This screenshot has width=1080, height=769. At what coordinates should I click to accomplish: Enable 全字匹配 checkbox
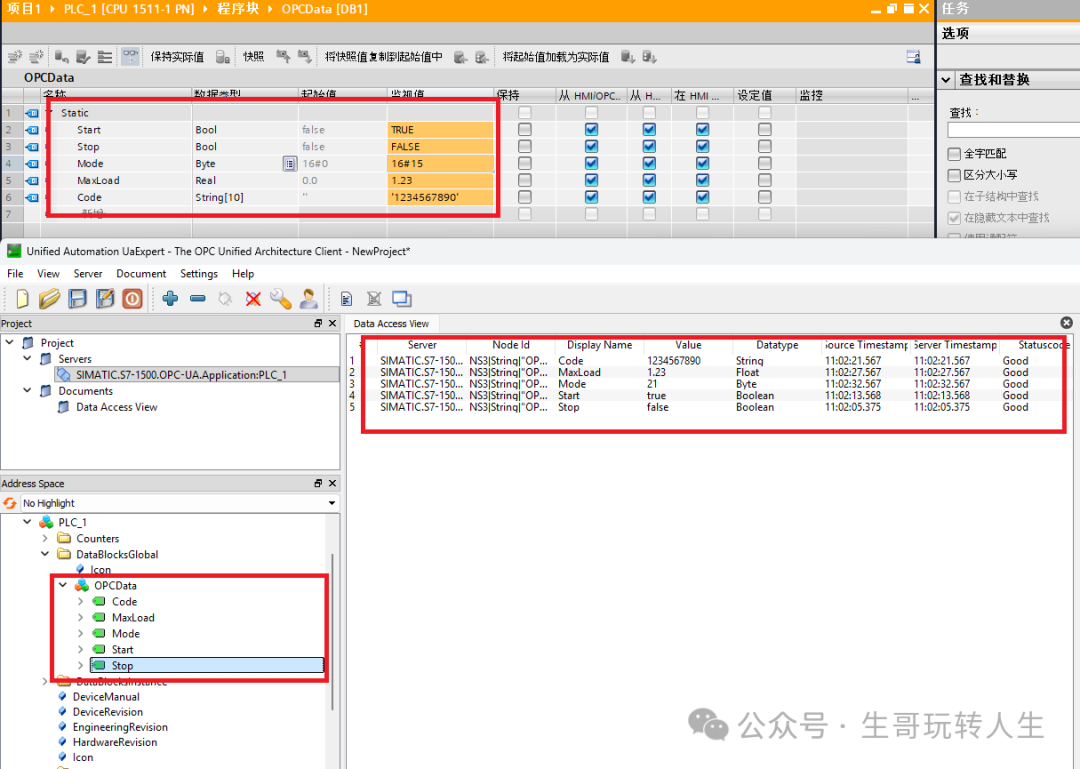point(954,153)
